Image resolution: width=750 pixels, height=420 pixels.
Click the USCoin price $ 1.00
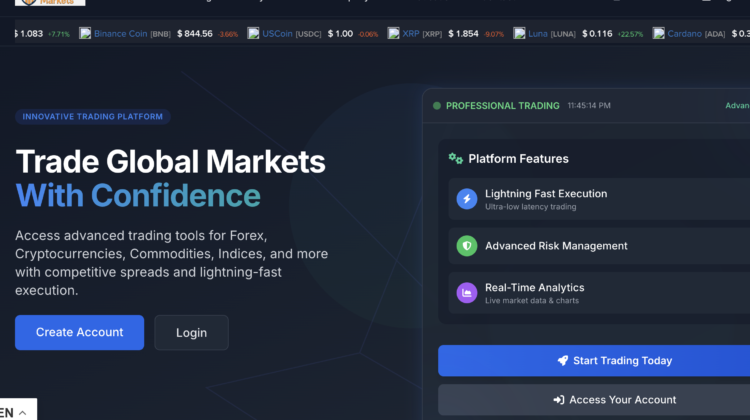(340, 34)
